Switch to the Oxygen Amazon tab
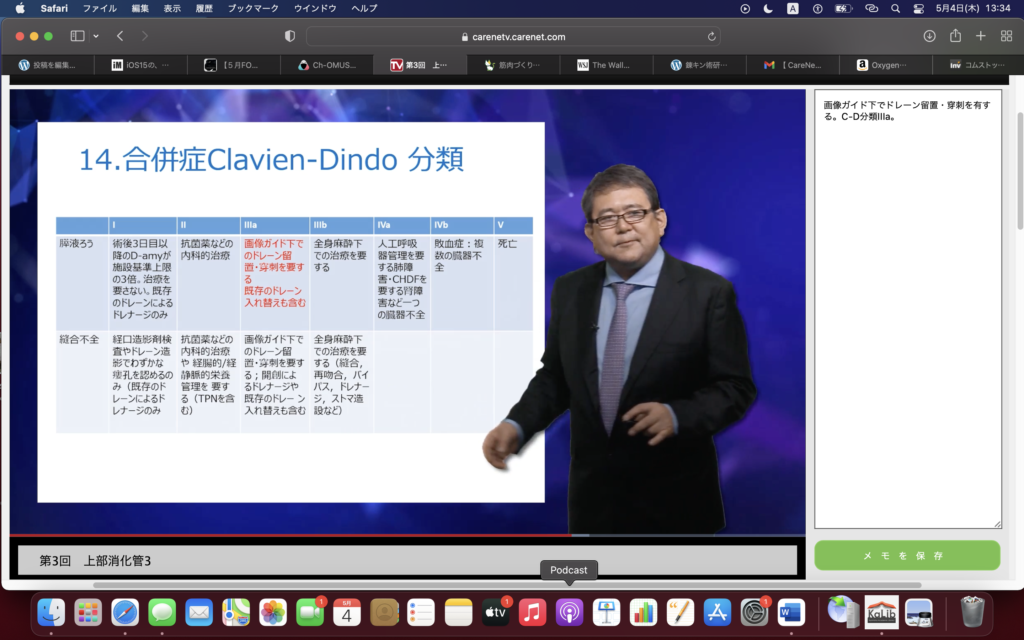This screenshot has width=1024, height=640. [888, 65]
